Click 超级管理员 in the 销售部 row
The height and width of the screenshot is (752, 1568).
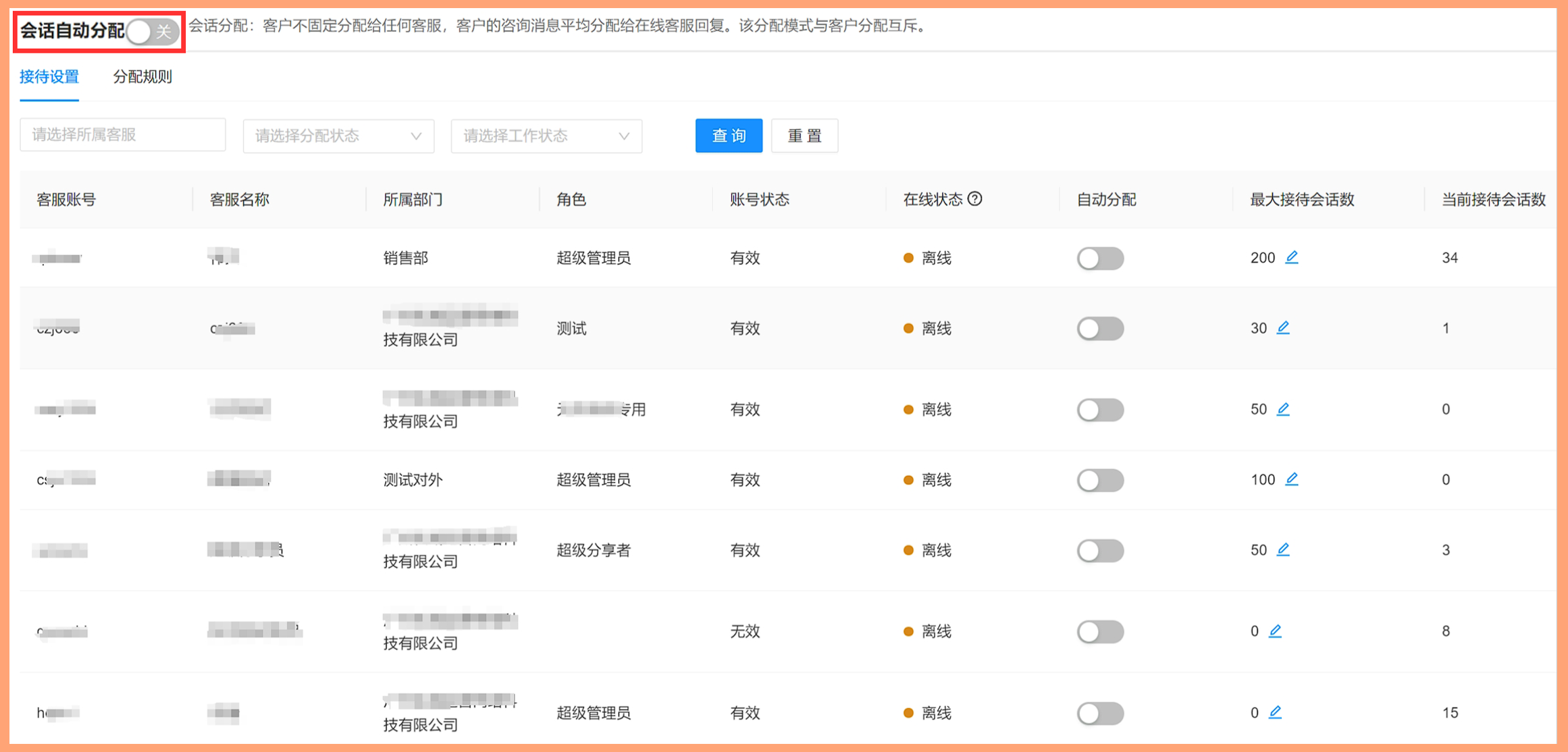(594, 258)
